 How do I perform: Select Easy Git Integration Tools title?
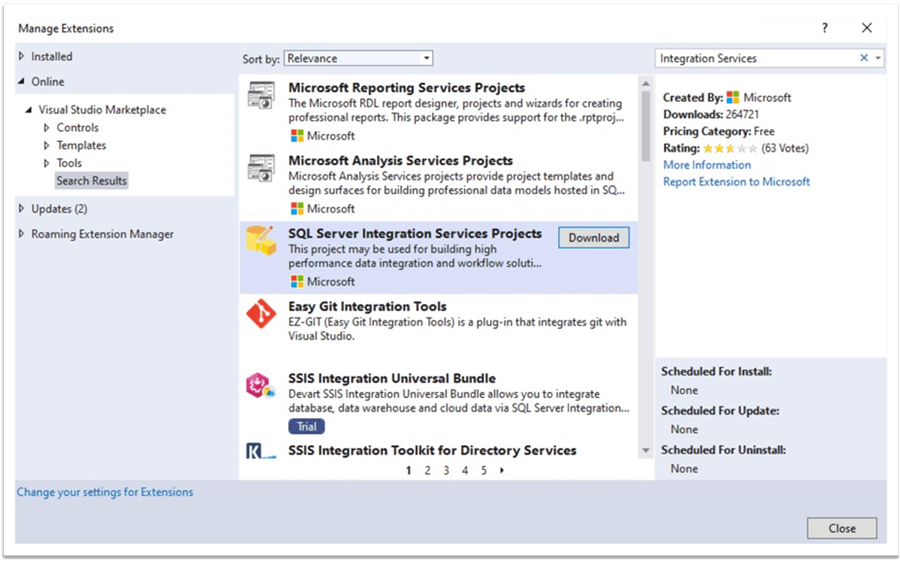[367, 306]
